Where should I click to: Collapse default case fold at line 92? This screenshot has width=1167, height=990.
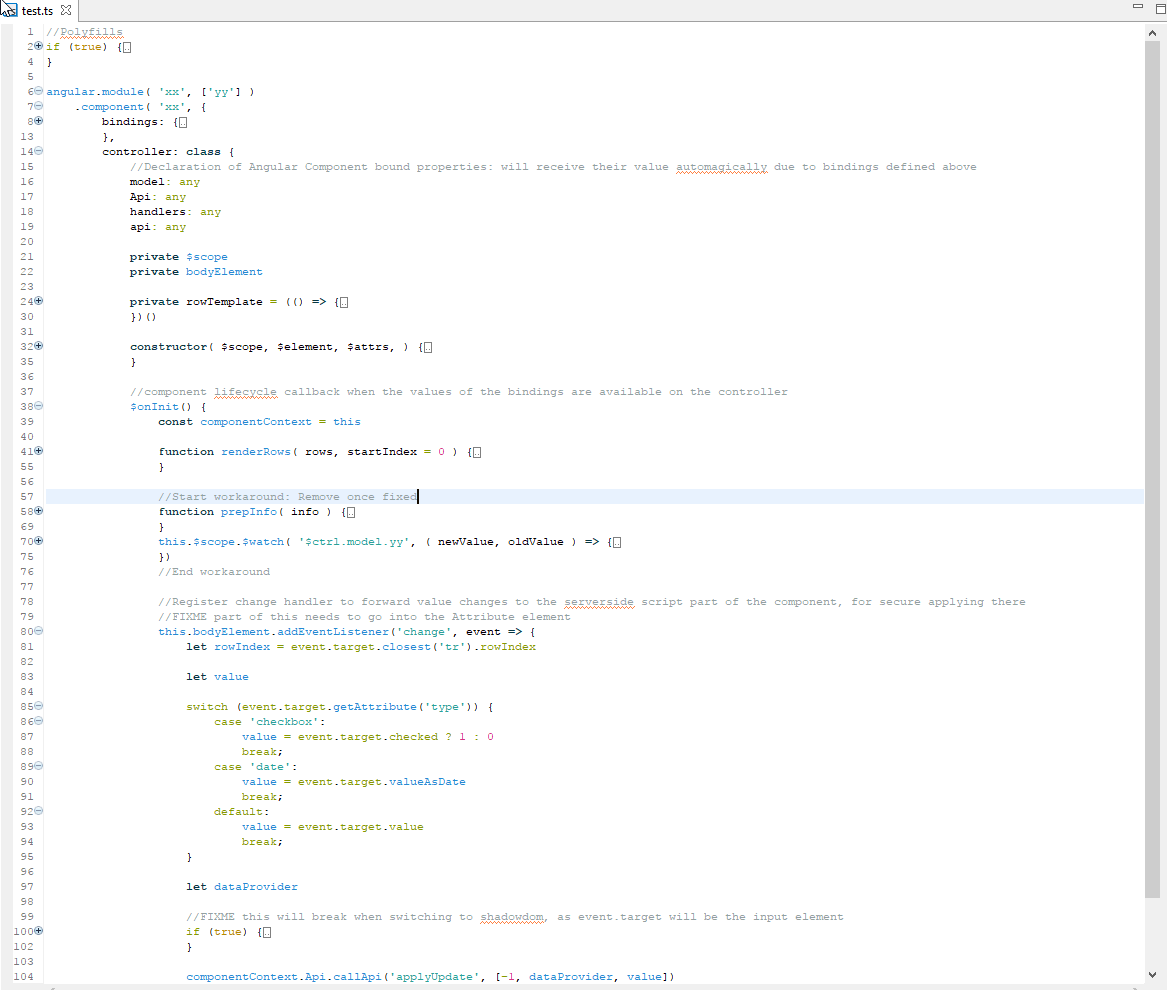point(39,811)
